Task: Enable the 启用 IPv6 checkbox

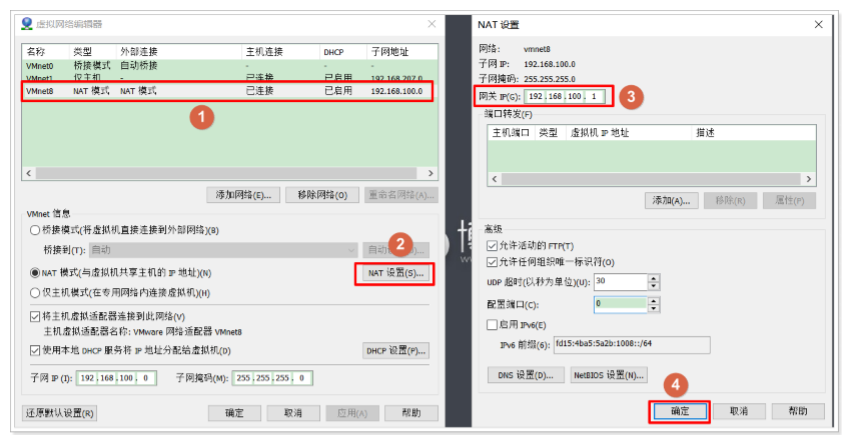Action: [491, 324]
